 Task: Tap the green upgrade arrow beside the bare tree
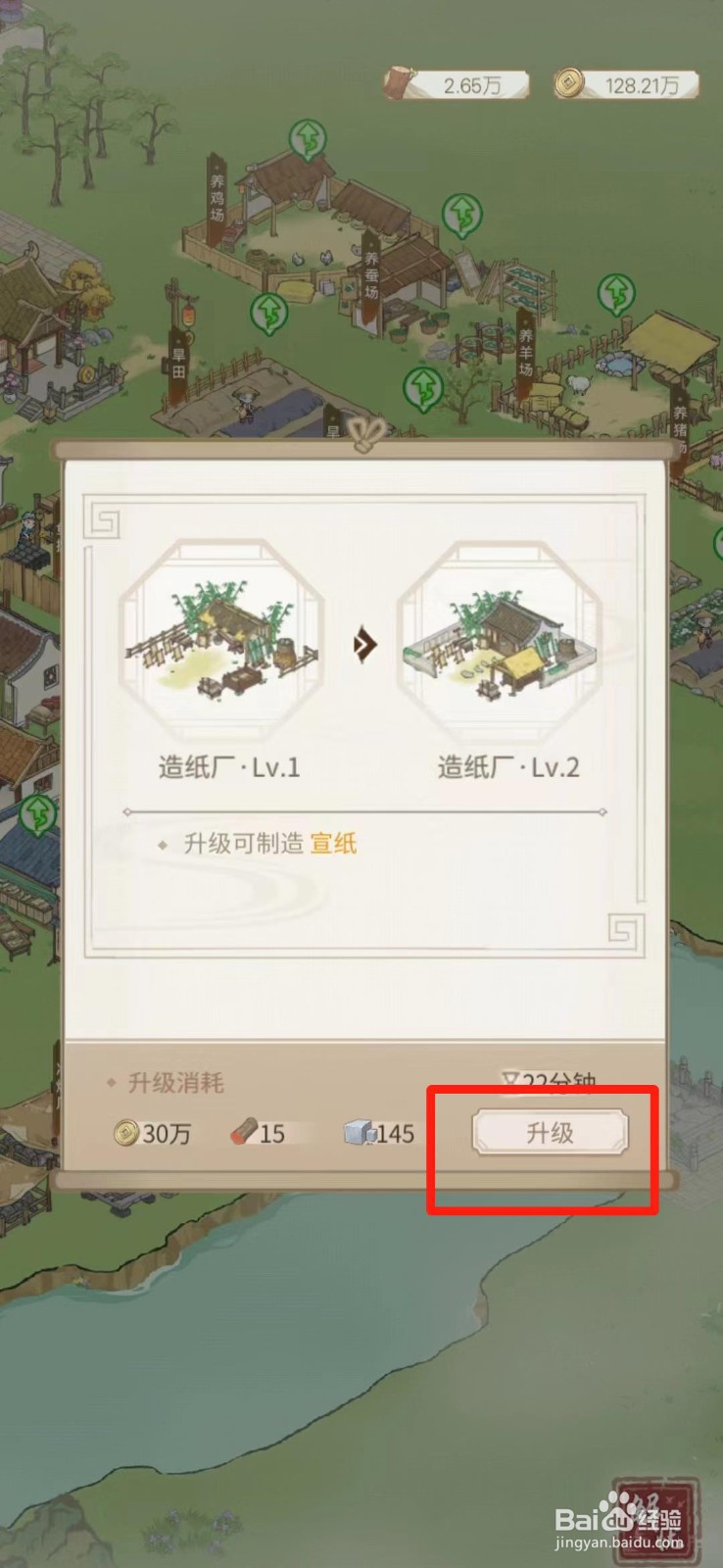423,389
